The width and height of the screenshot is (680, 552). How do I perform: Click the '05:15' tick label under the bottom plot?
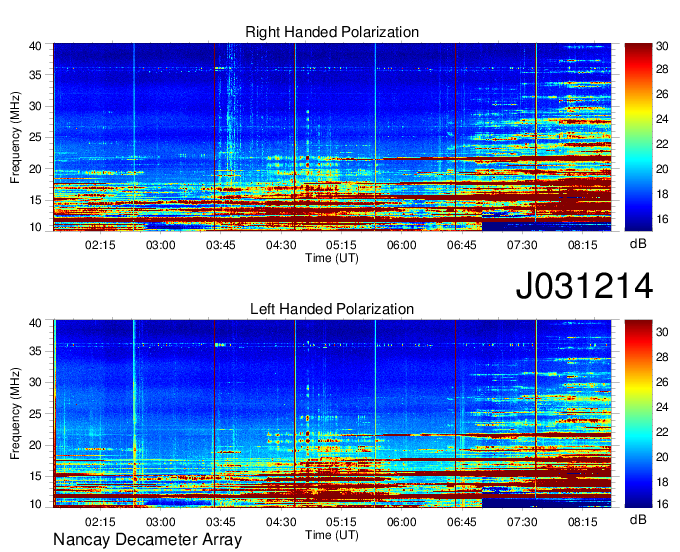pyautogui.click(x=341, y=522)
